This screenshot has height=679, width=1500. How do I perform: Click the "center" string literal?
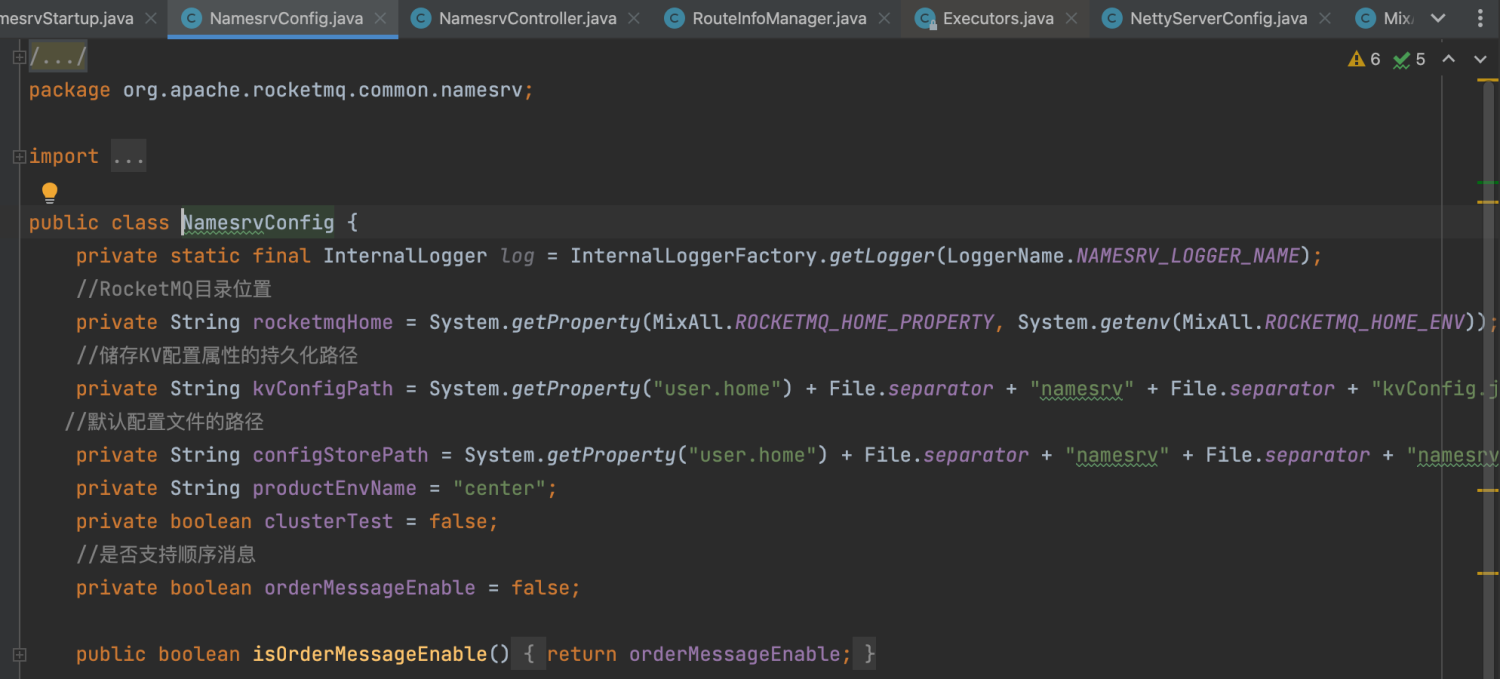click(499, 488)
